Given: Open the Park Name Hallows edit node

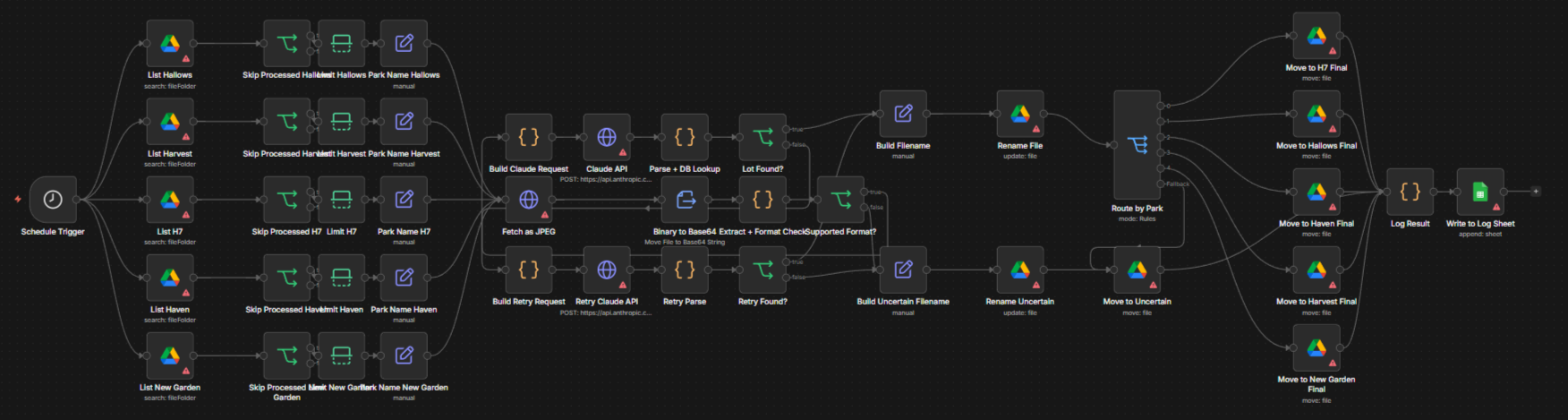Looking at the screenshot, I should pos(404,43).
